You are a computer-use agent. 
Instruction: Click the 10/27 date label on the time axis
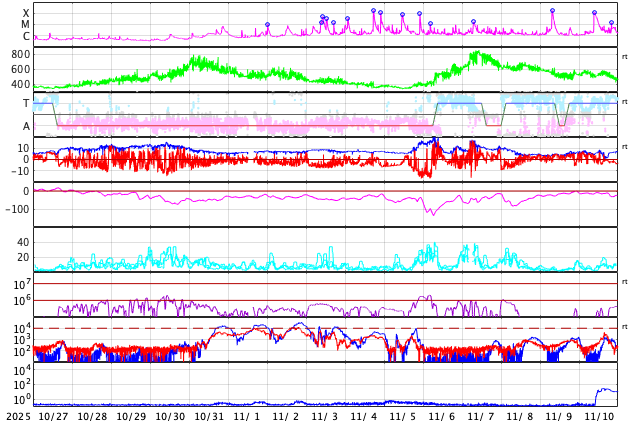[53, 416]
